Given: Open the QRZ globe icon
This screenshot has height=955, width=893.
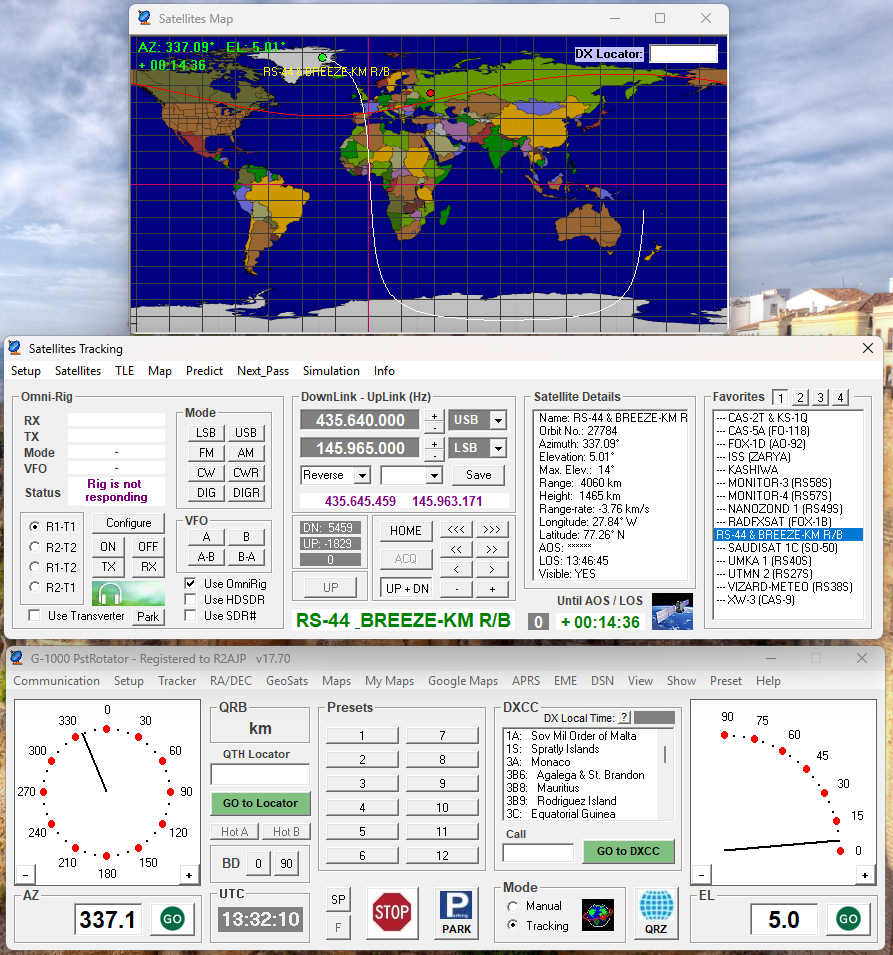Looking at the screenshot, I should (656, 912).
